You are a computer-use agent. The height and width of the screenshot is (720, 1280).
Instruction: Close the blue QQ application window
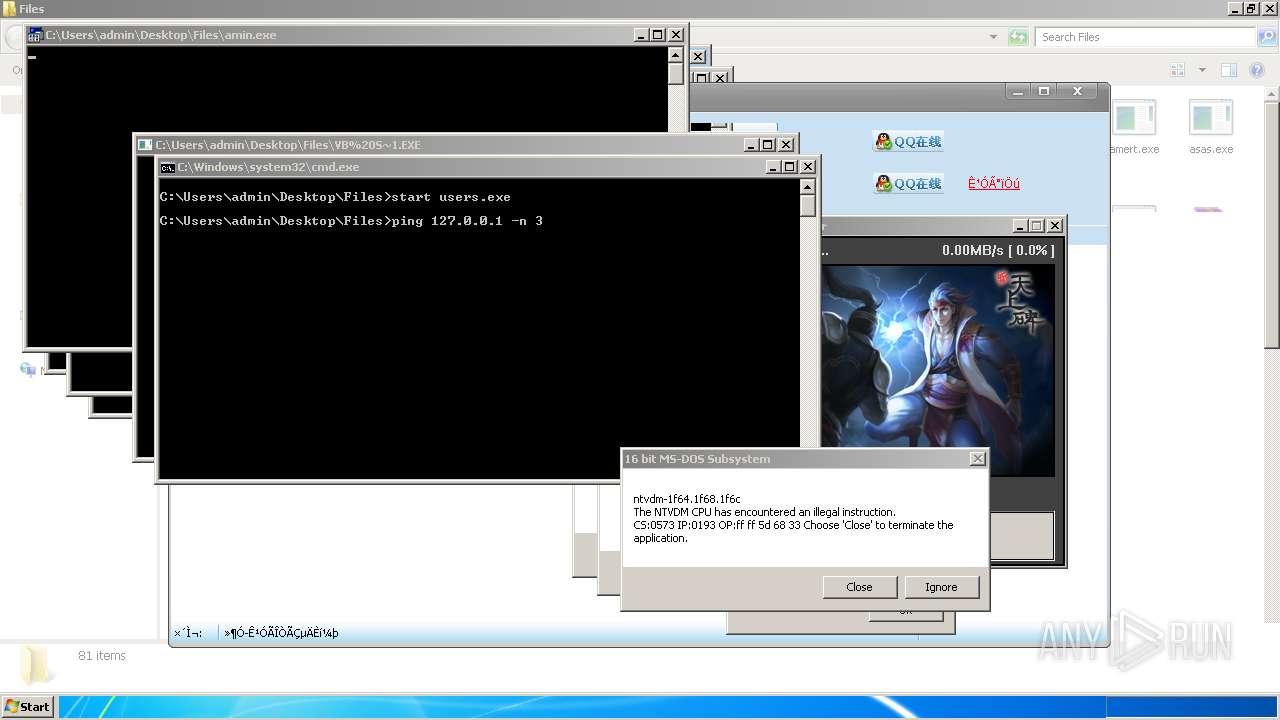pos(1078,91)
